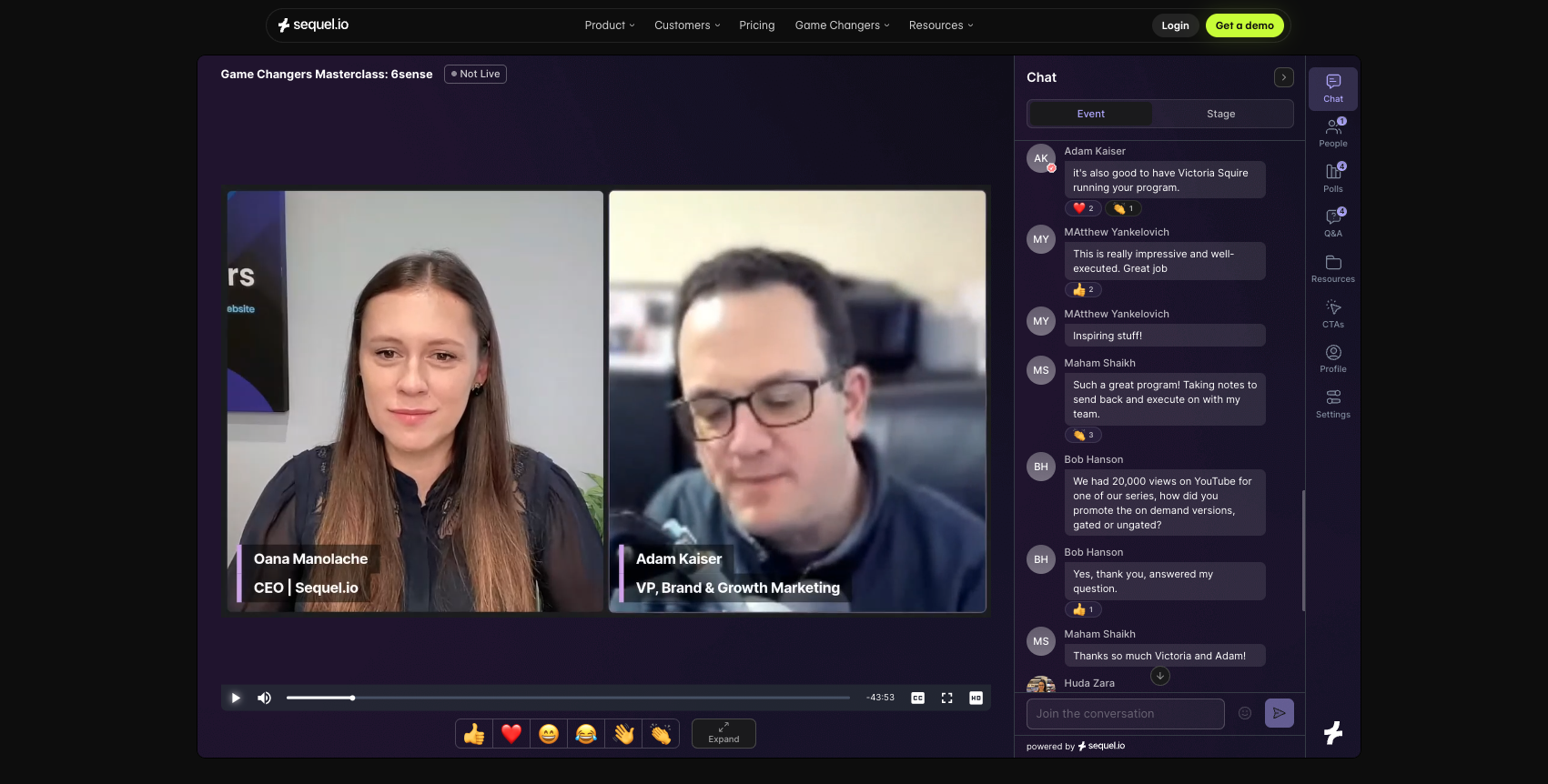The width and height of the screenshot is (1548, 784).
Task: Click the Game Changers Masterclass: 6sense title
Action: coord(327,74)
